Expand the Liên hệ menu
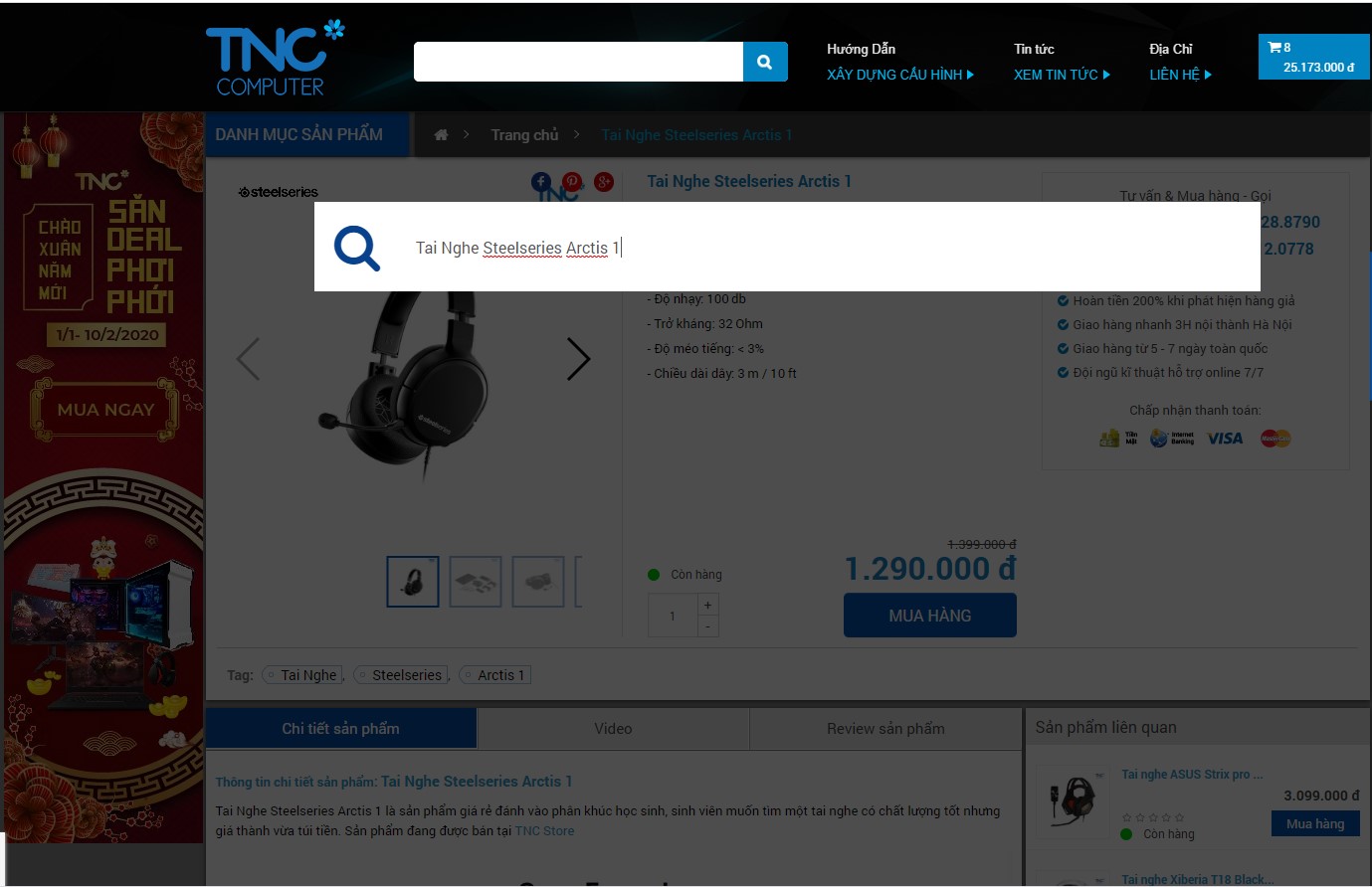Screen dimensions: 1372x887 coord(1180,75)
